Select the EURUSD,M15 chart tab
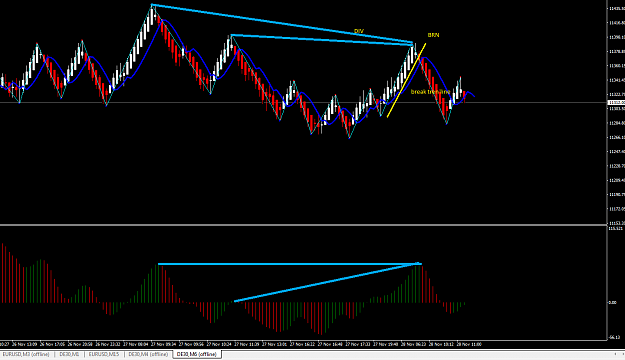Screen dimensions: 625x360 (104, 354)
